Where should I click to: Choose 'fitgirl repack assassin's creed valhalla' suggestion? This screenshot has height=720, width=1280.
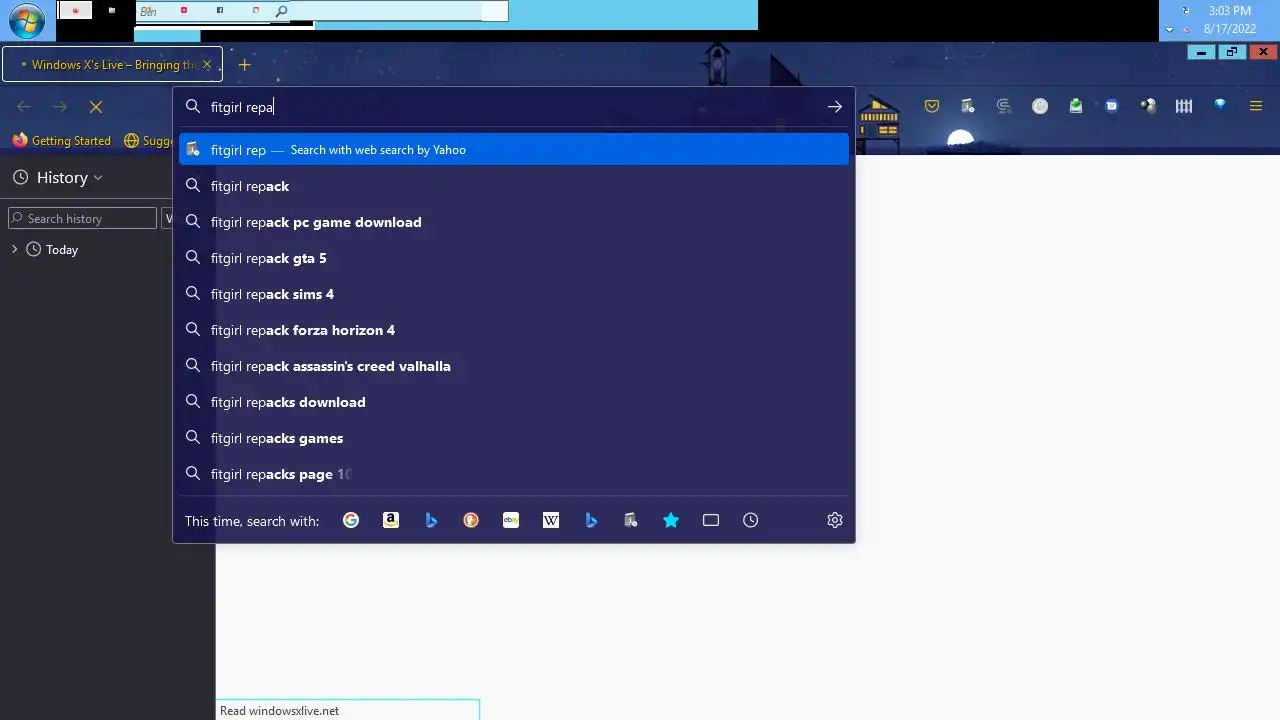tap(514, 366)
